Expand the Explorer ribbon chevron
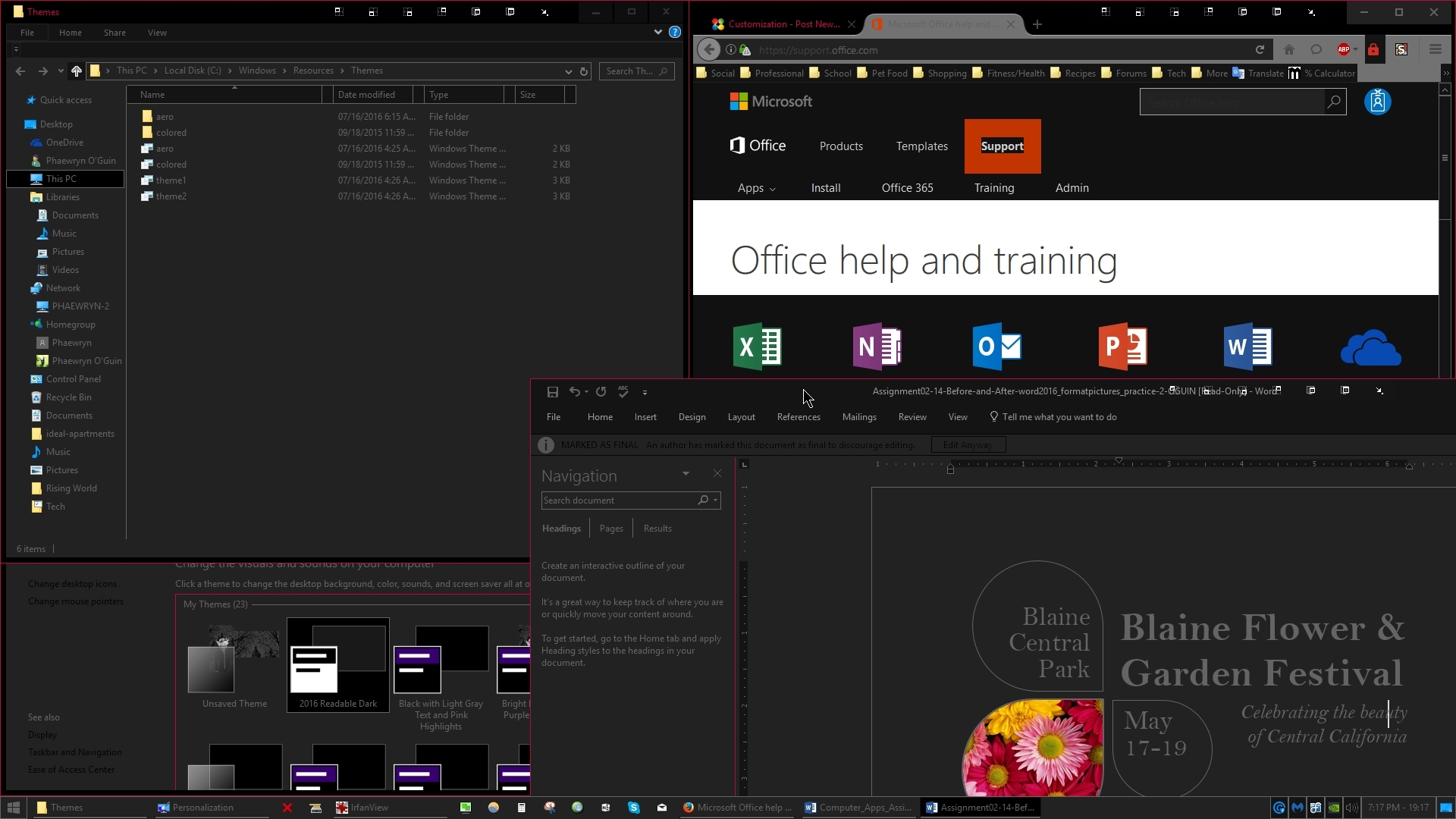Screen dimensions: 1456x819 coord(657,33)
